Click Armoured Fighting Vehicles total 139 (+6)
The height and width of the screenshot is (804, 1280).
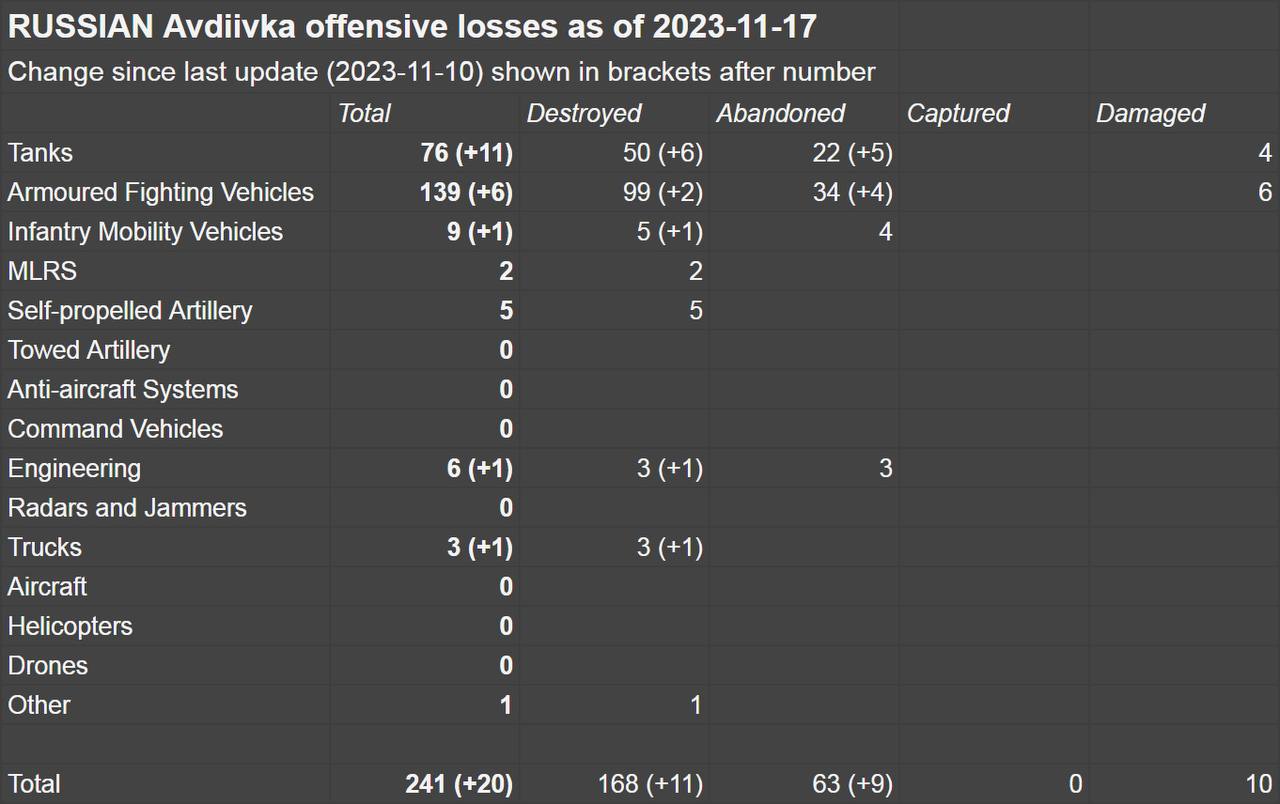466,192
